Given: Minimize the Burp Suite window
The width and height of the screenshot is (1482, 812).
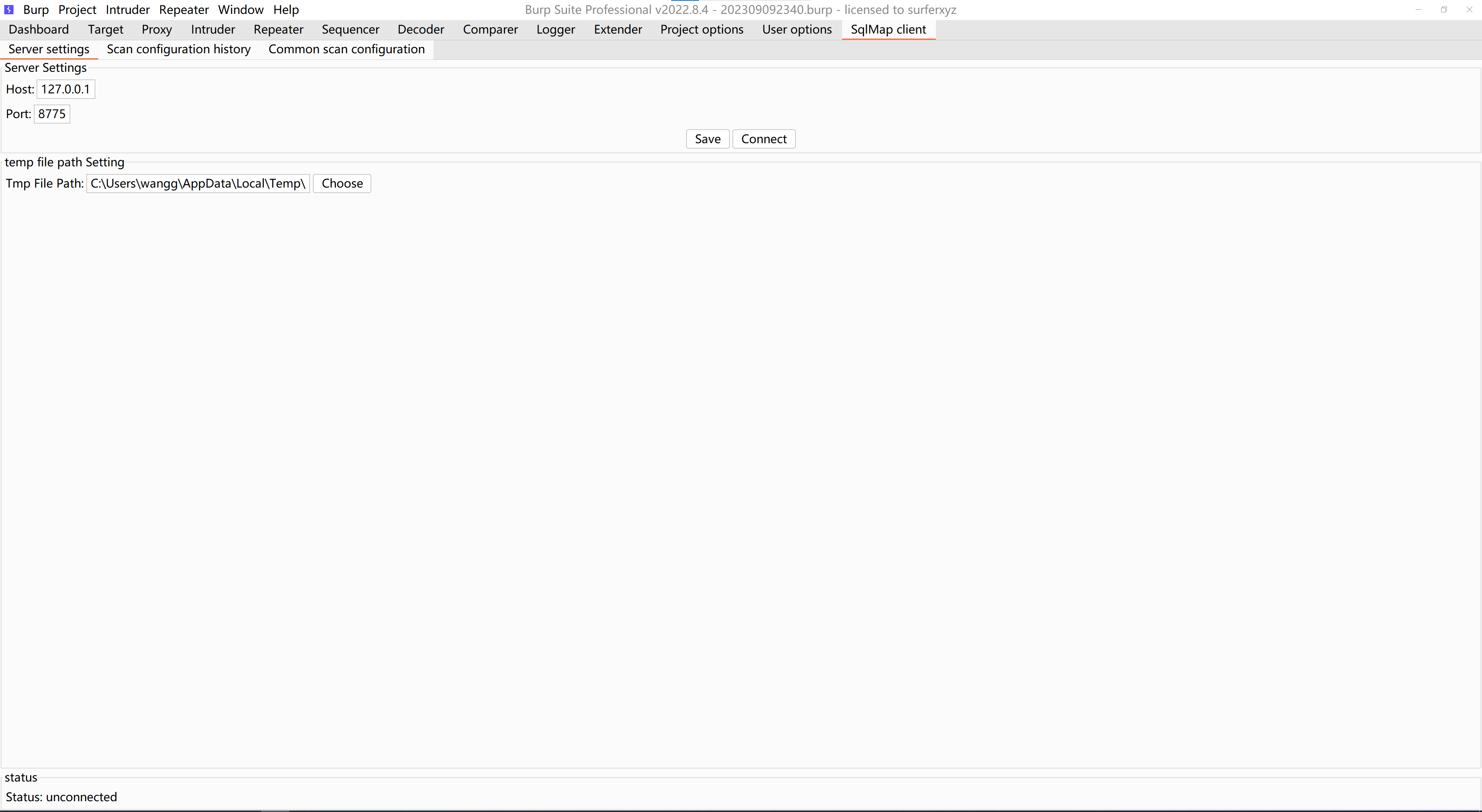Looking at the screenshot, I should pos(1418,10).
